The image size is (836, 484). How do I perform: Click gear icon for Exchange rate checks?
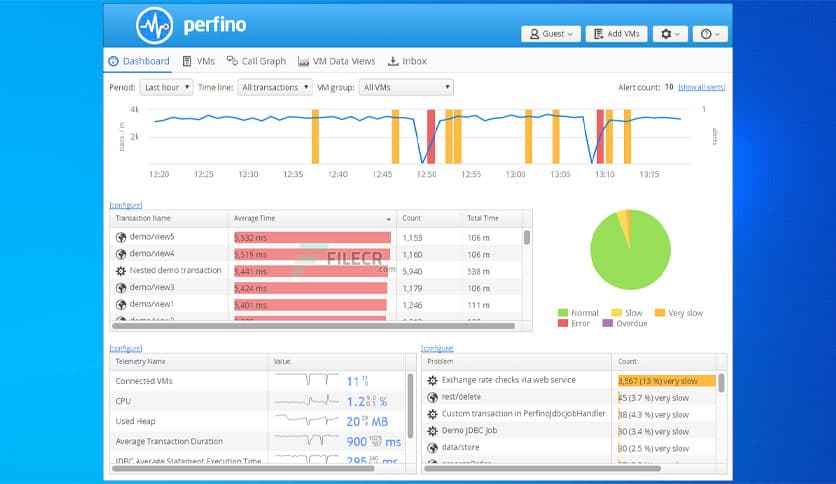coord(432,381)
